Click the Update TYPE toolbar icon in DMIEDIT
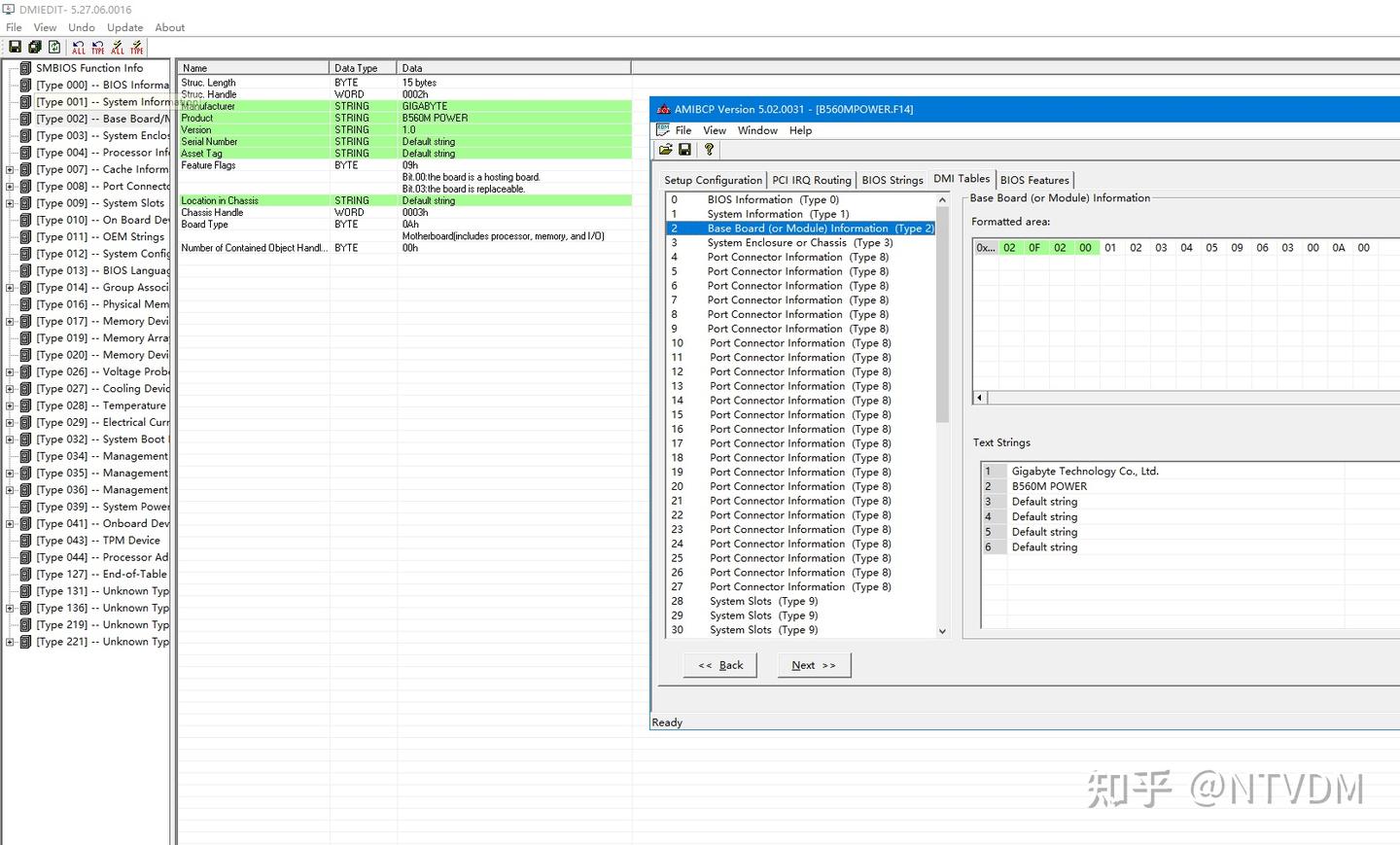This screenshot has width=1400, height=845. click(137, 47)
